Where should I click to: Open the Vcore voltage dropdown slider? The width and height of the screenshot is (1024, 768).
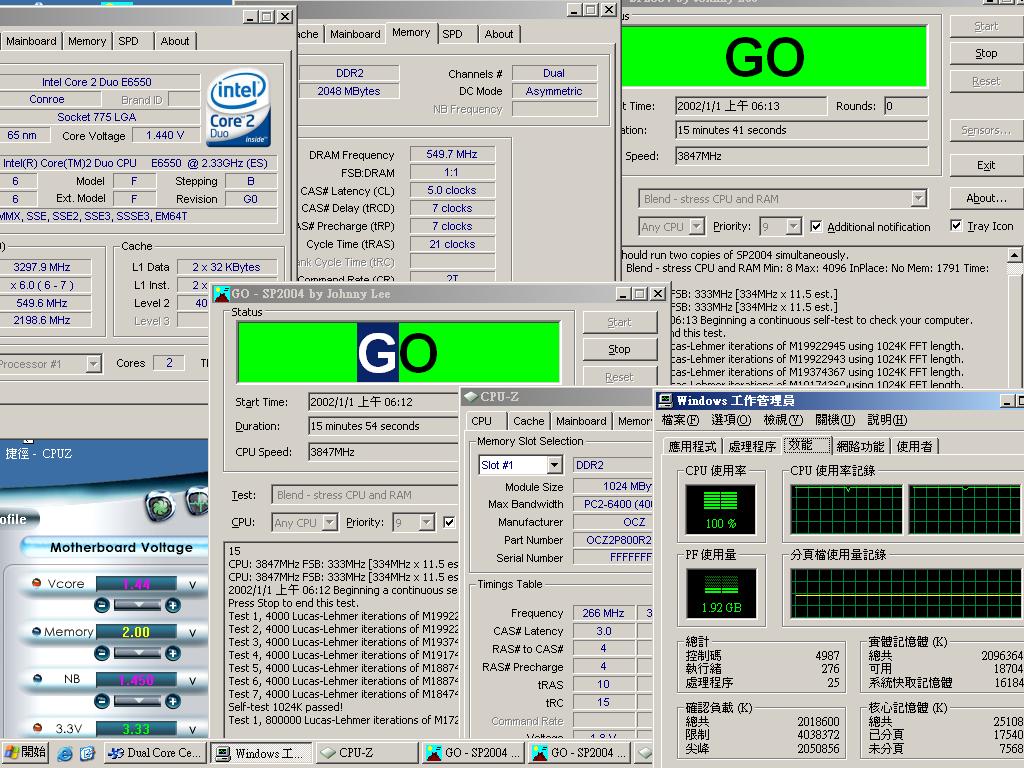click(x=137, y=605)
